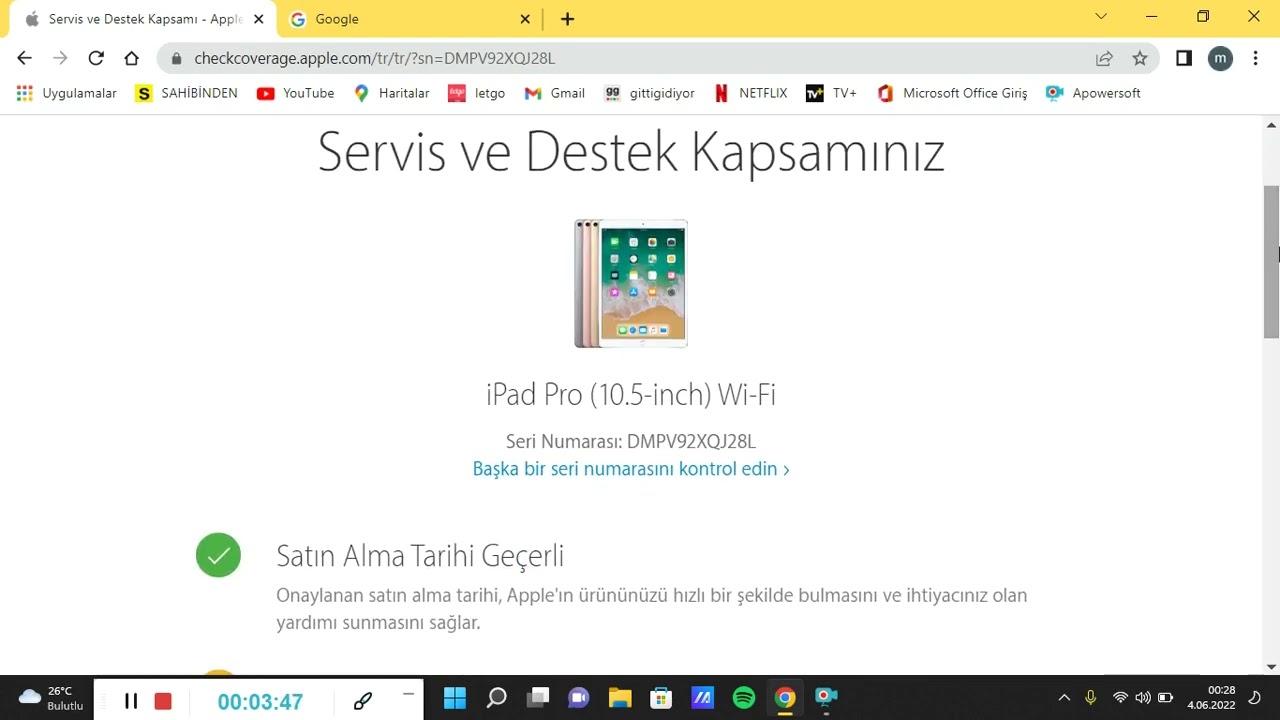Switch to the Google tab
1280x720 pixels.
coord(411,19)
